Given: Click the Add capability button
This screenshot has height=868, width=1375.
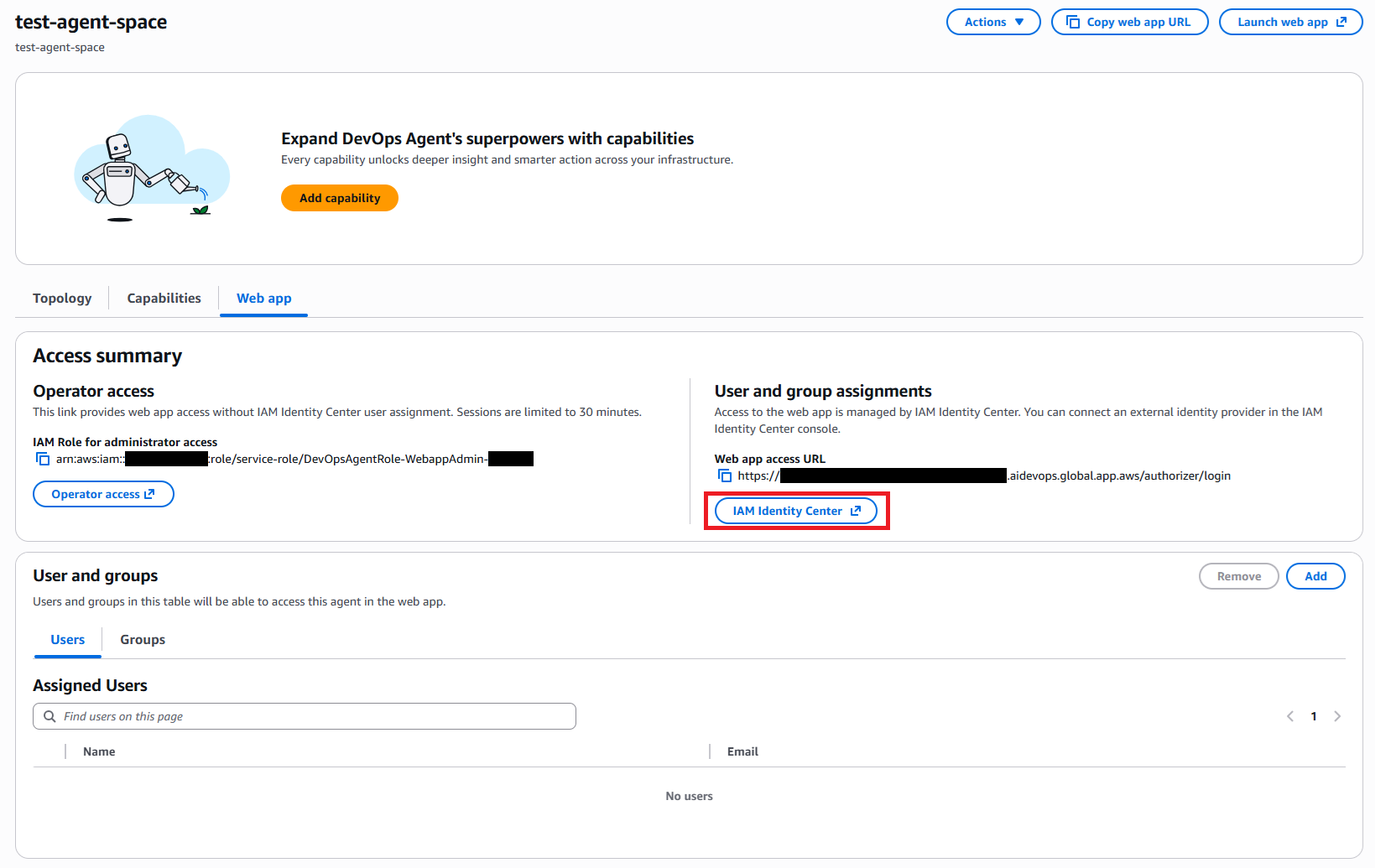Looking at the screenshot, I should (339, 198).
